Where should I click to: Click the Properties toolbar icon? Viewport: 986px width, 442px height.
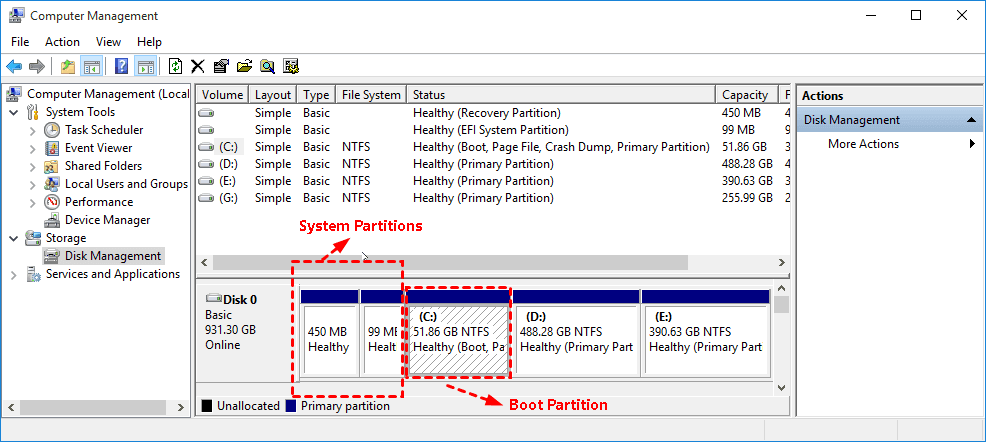221,67
